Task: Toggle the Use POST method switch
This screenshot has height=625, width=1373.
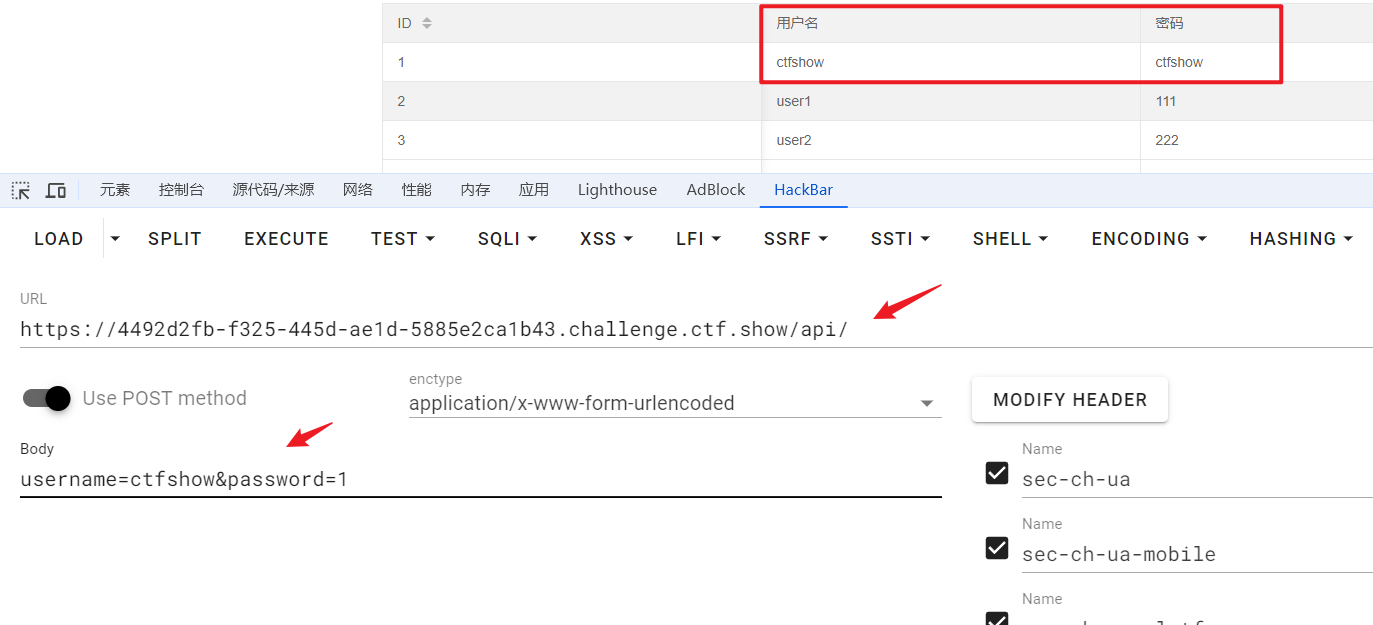Action: click(47, 398)
